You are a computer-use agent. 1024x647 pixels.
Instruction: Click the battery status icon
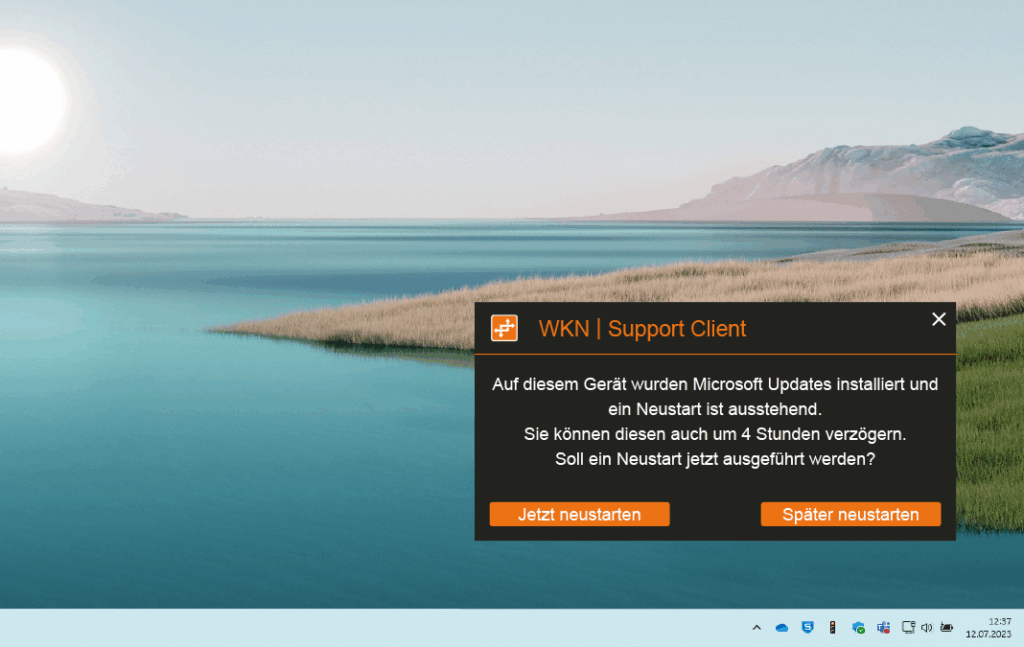pyautogui.click(x=946, y=627)
